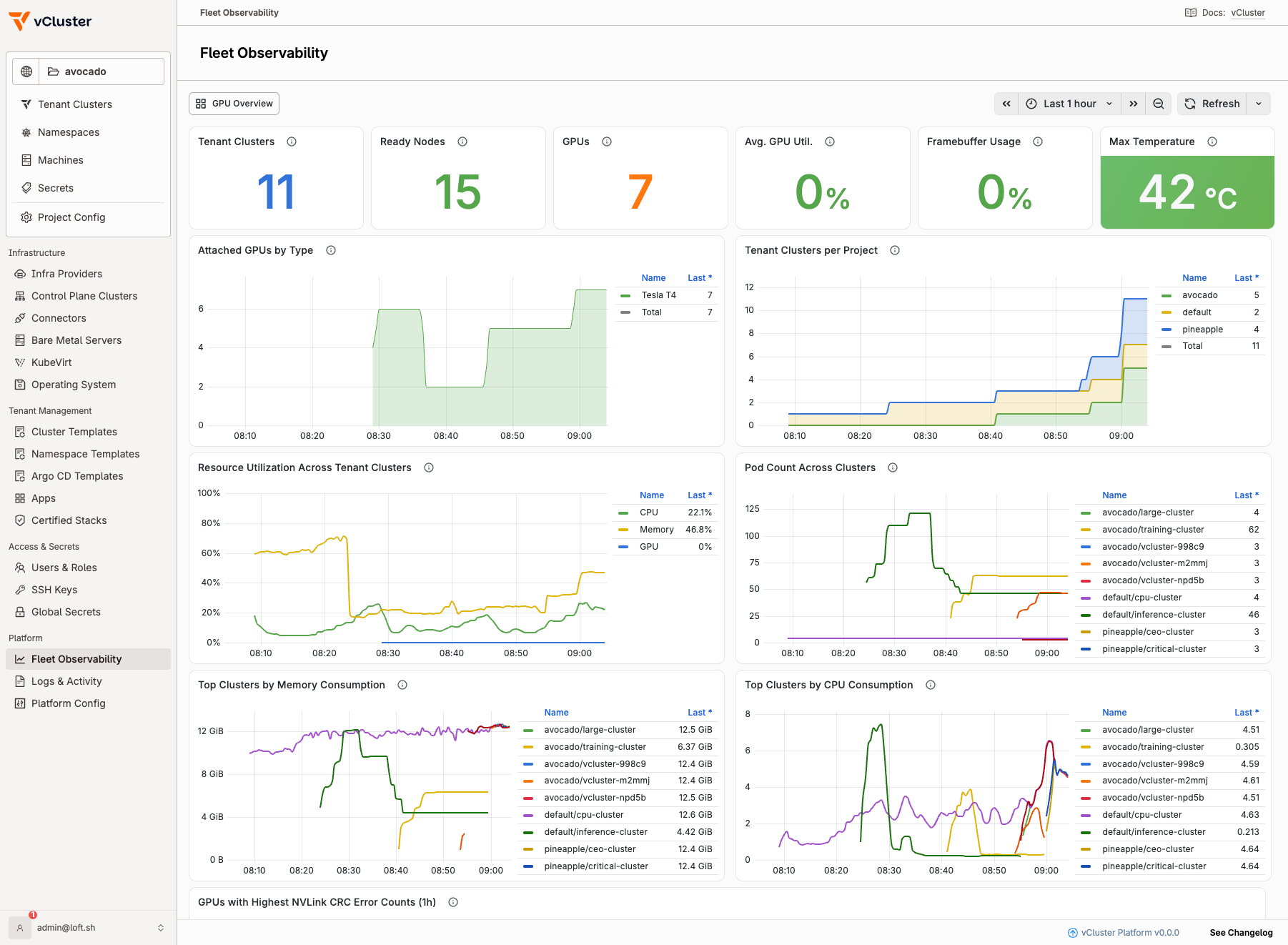Click the vCluster logo
1288x945 pixels.
tap(50, 21)
